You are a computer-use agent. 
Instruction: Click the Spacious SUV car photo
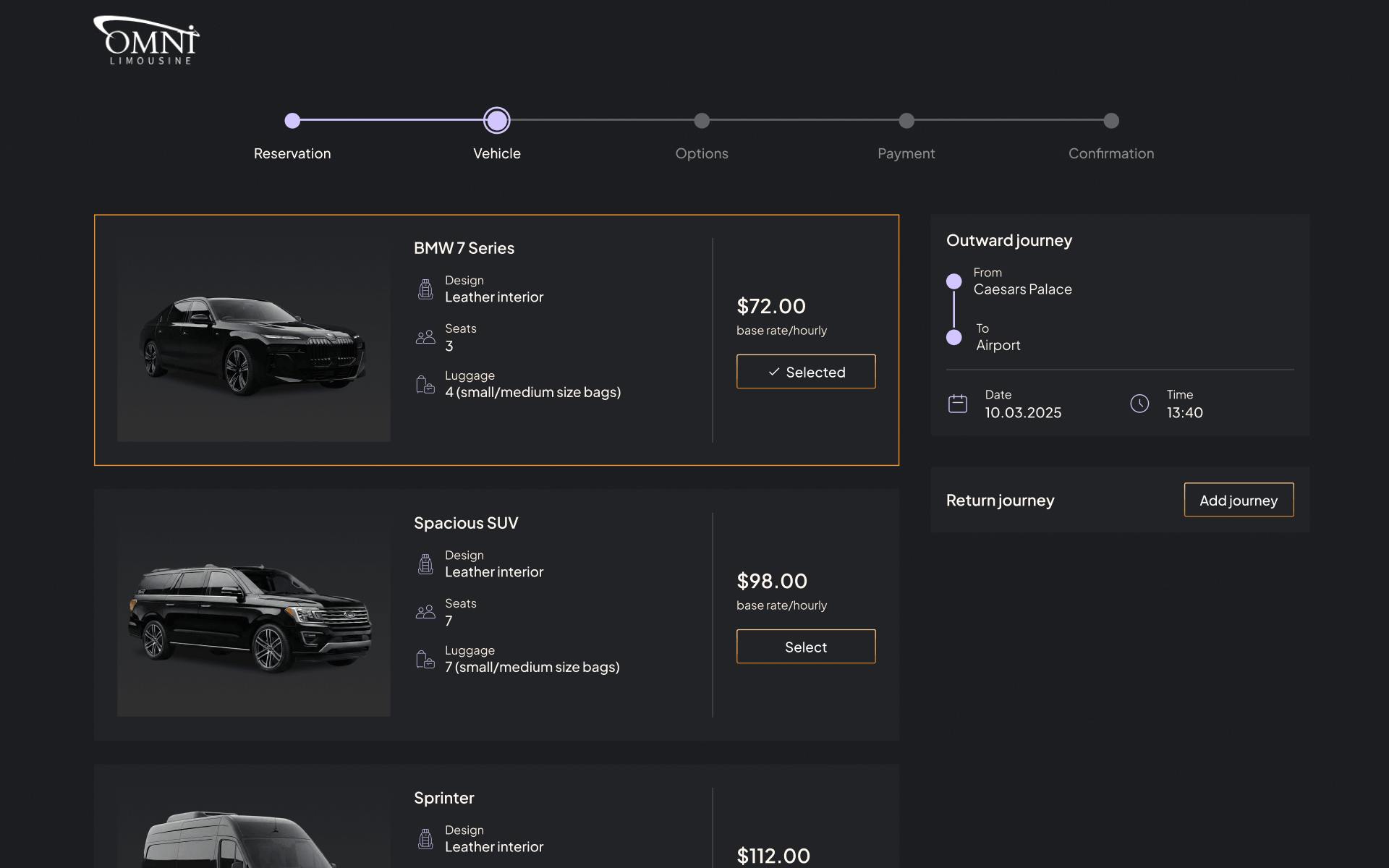(x=254, y=615)
